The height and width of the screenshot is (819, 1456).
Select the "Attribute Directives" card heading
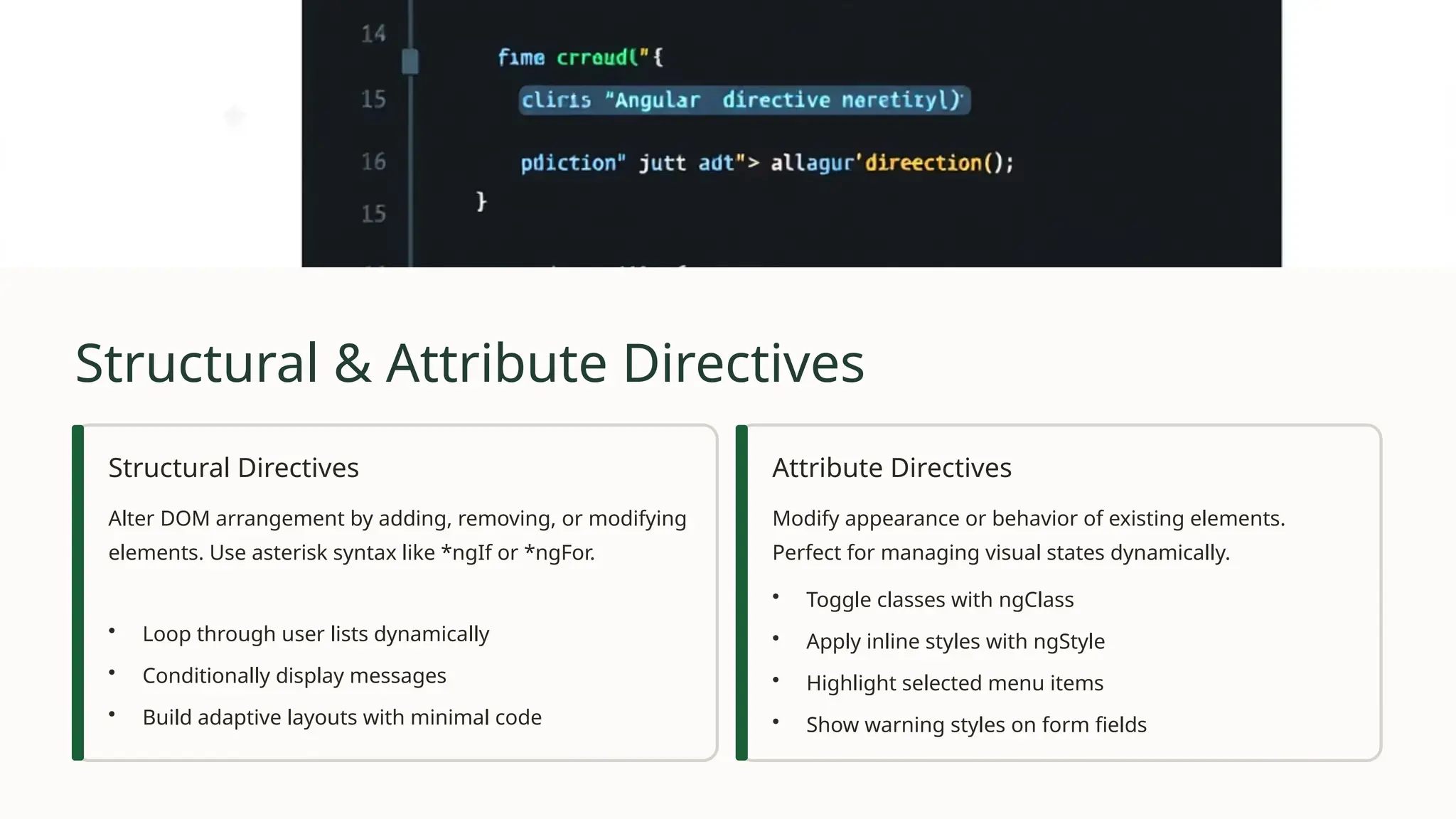[892, 468]
